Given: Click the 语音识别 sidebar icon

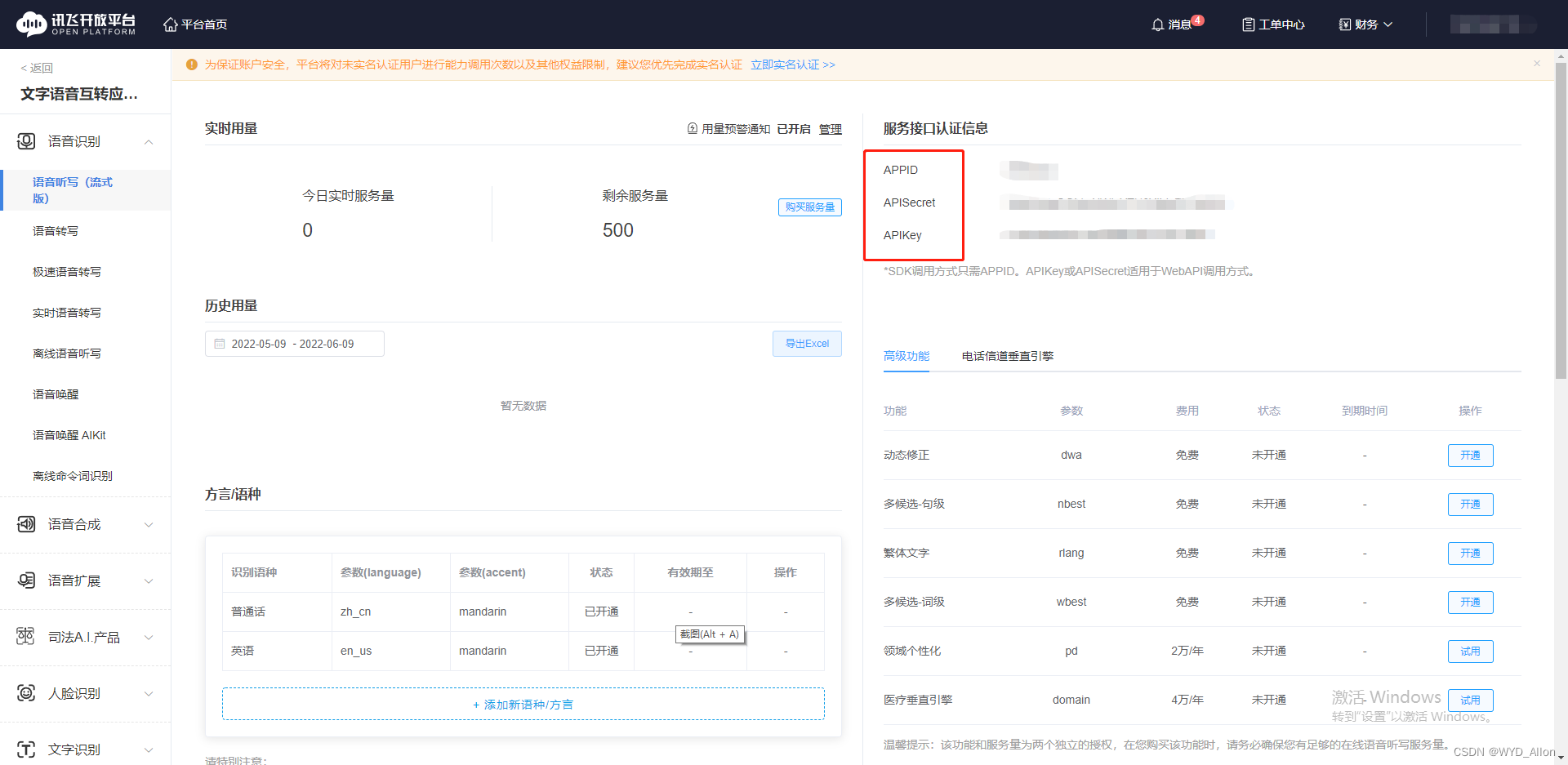Looking at the screenshot, I should click(x=26, y=141).
